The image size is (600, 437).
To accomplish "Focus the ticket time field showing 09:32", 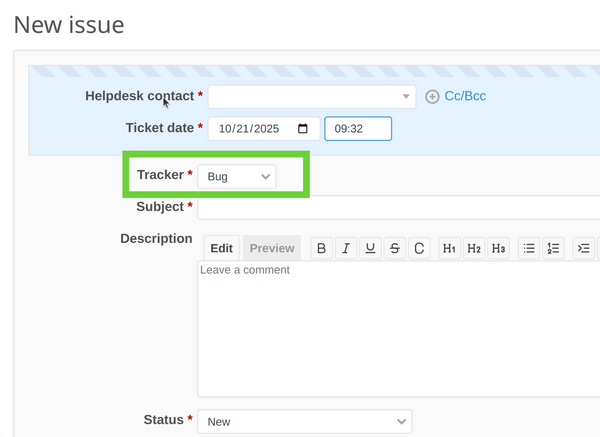I will [x=357, y=129].
